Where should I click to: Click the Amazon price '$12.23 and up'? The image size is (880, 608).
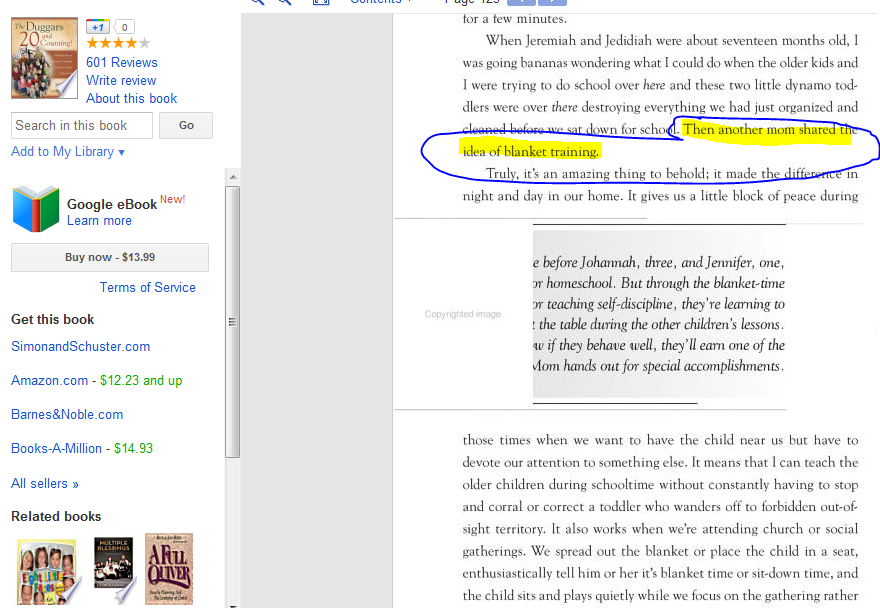tap(141, 381)
